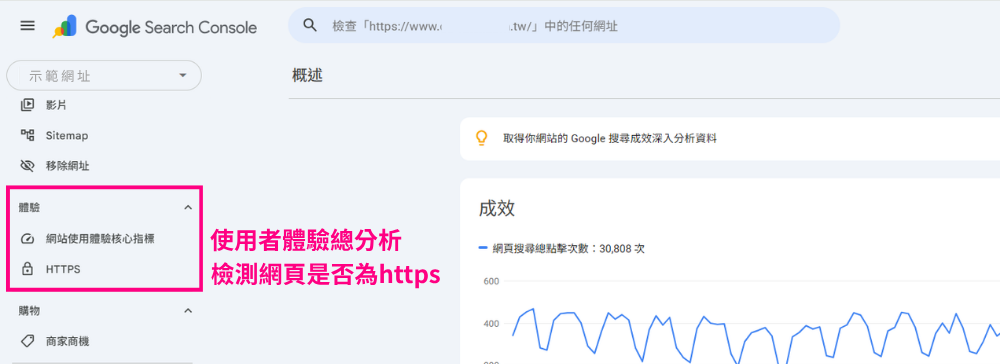Open the Sitemap page

pyautogui.click(x=67, y=136)
